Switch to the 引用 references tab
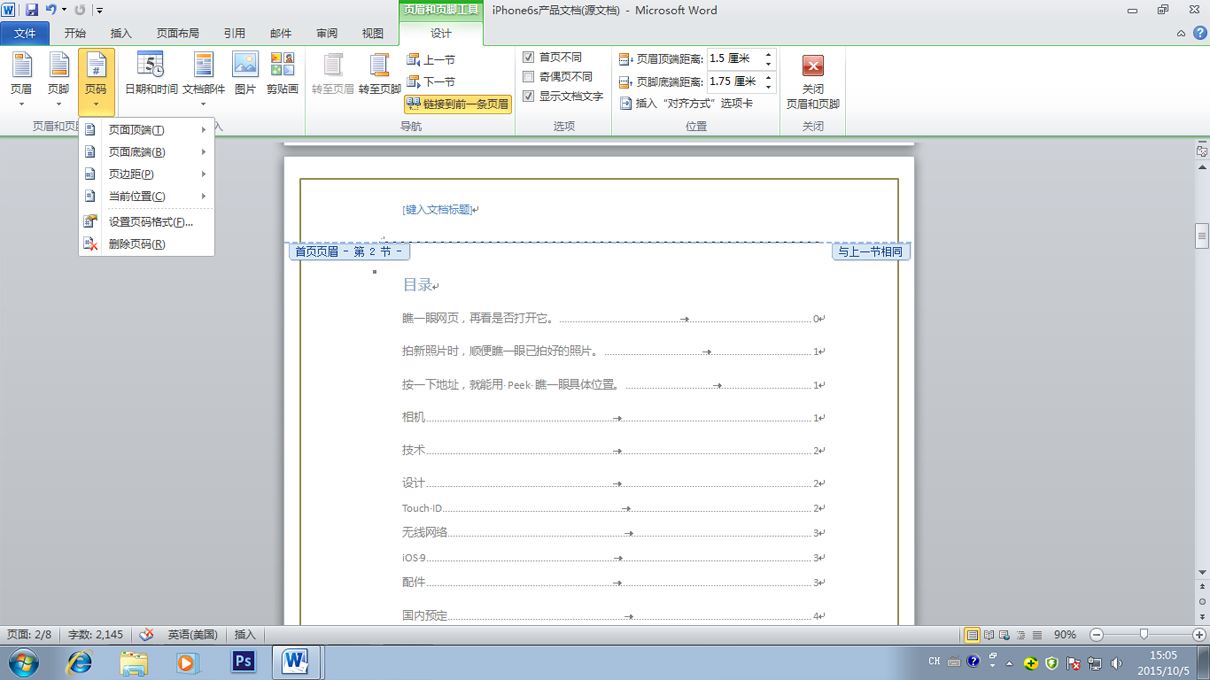The image size is (1210, 680). point(234,33)
